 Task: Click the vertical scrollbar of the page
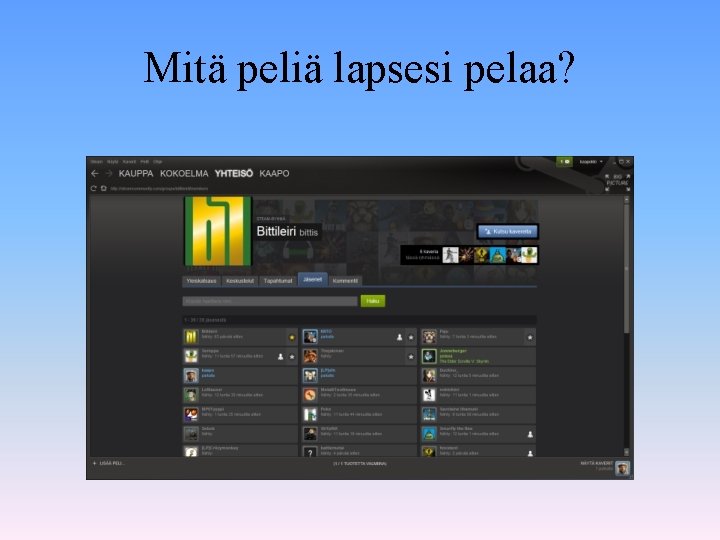click(x=626, y=268)
